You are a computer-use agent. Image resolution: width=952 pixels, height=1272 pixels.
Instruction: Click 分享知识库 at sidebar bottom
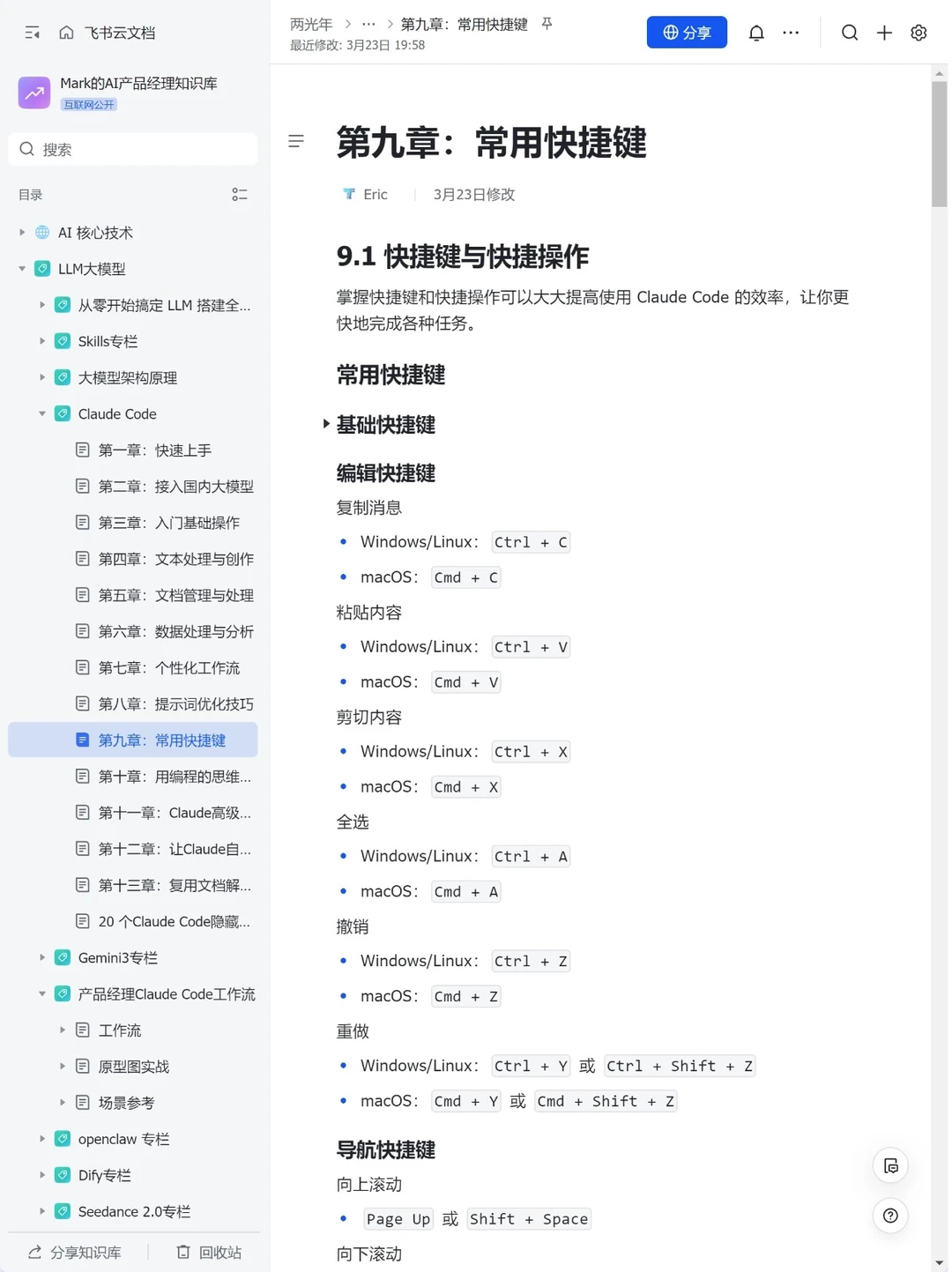pos(75,1252)
